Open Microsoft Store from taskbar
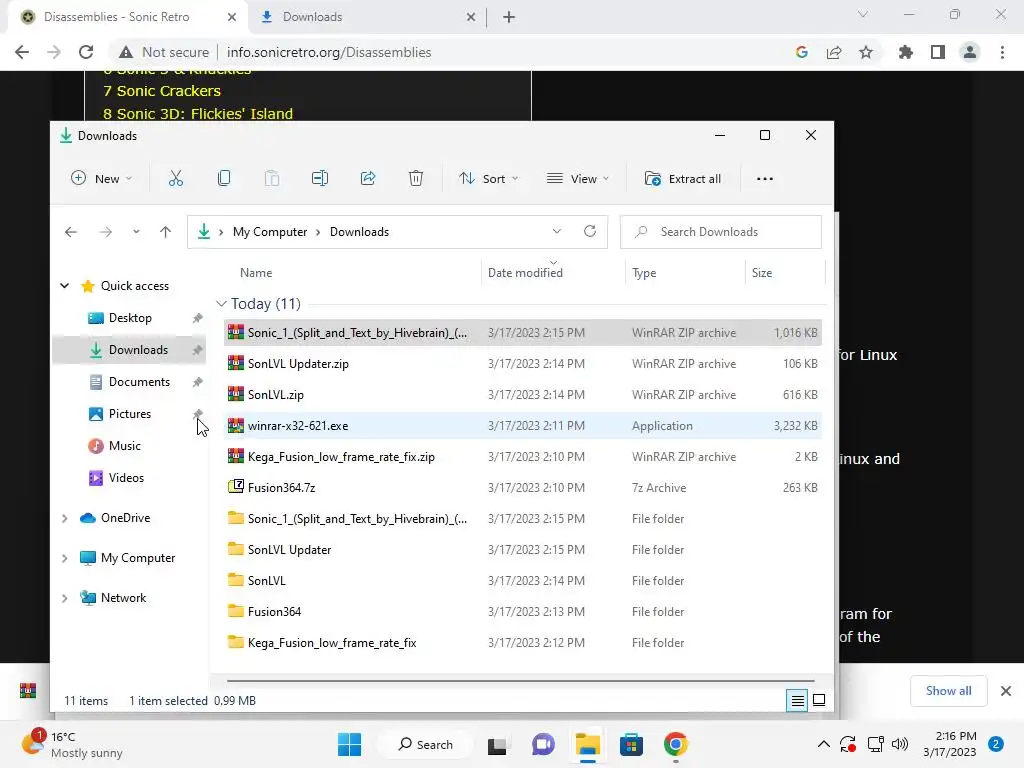1024x768 pixels. 632,744
